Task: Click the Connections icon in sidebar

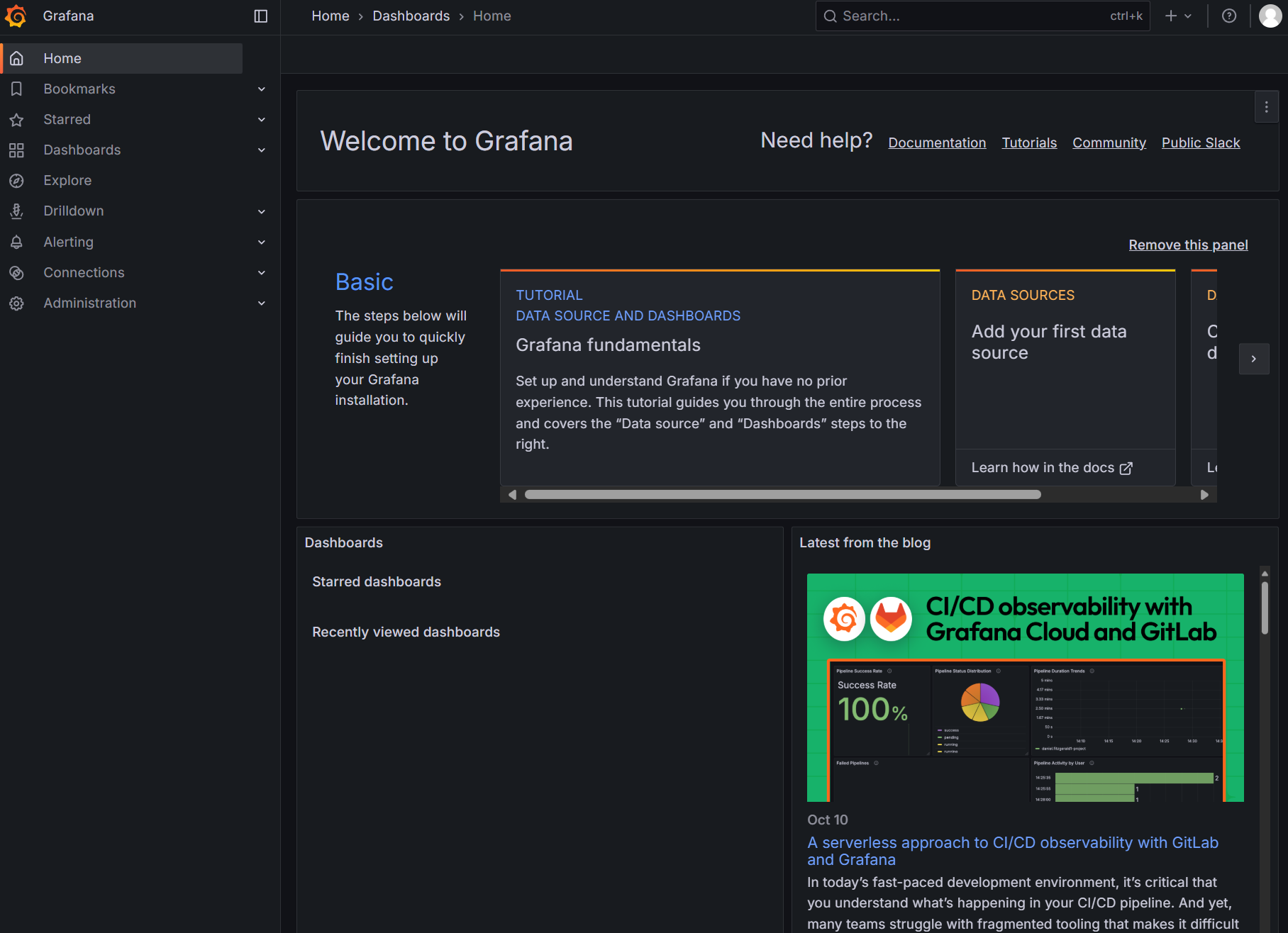Action: pyautogui.click(x=17, y=272)
